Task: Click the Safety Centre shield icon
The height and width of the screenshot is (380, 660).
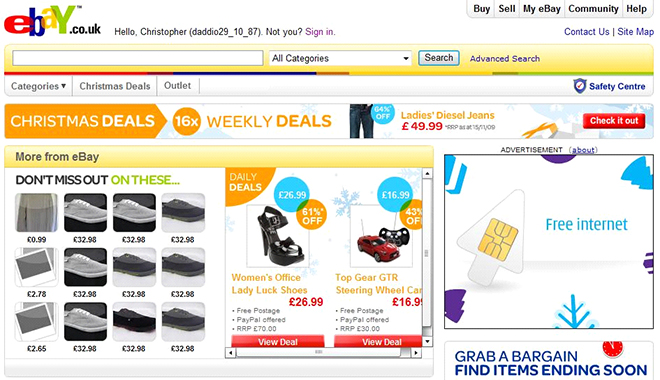Action: coord(580,86)
